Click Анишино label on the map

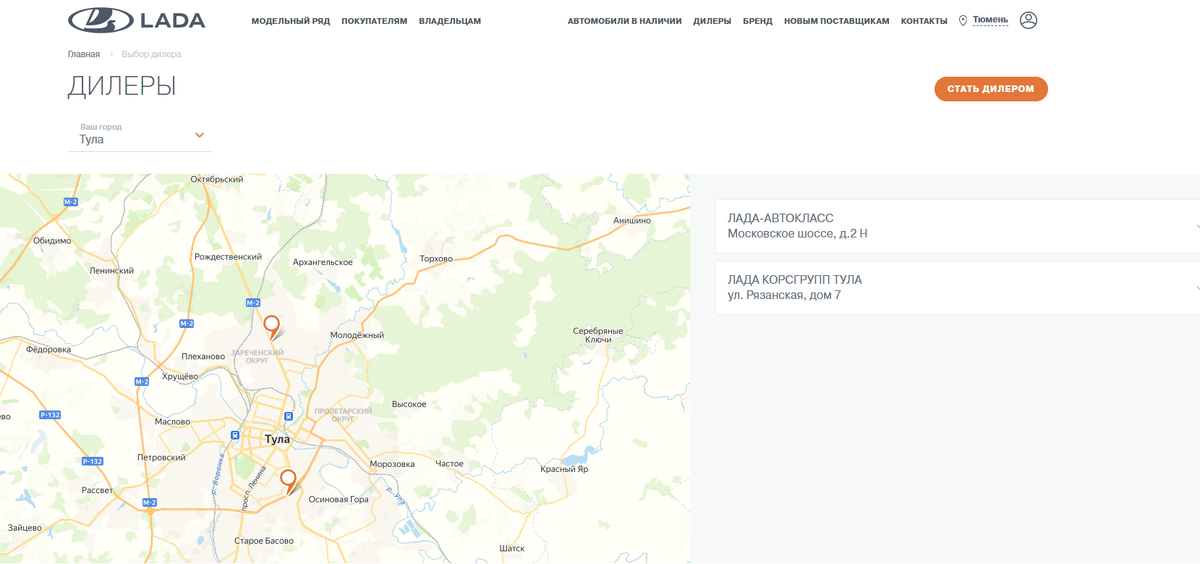click(632, 220)
